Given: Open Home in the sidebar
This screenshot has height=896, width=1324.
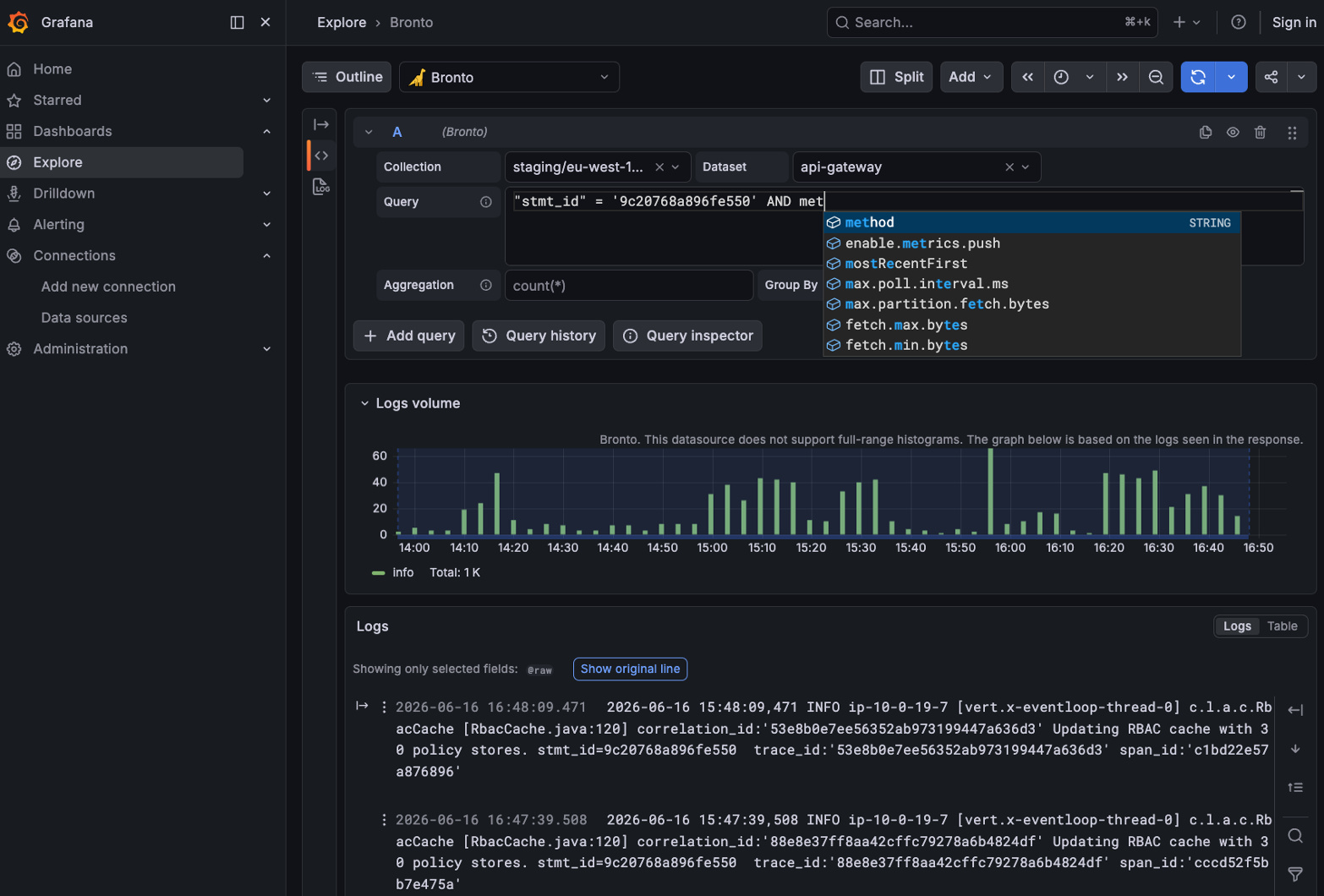Looking at the screenshot, I should click(x=52, y=68).
